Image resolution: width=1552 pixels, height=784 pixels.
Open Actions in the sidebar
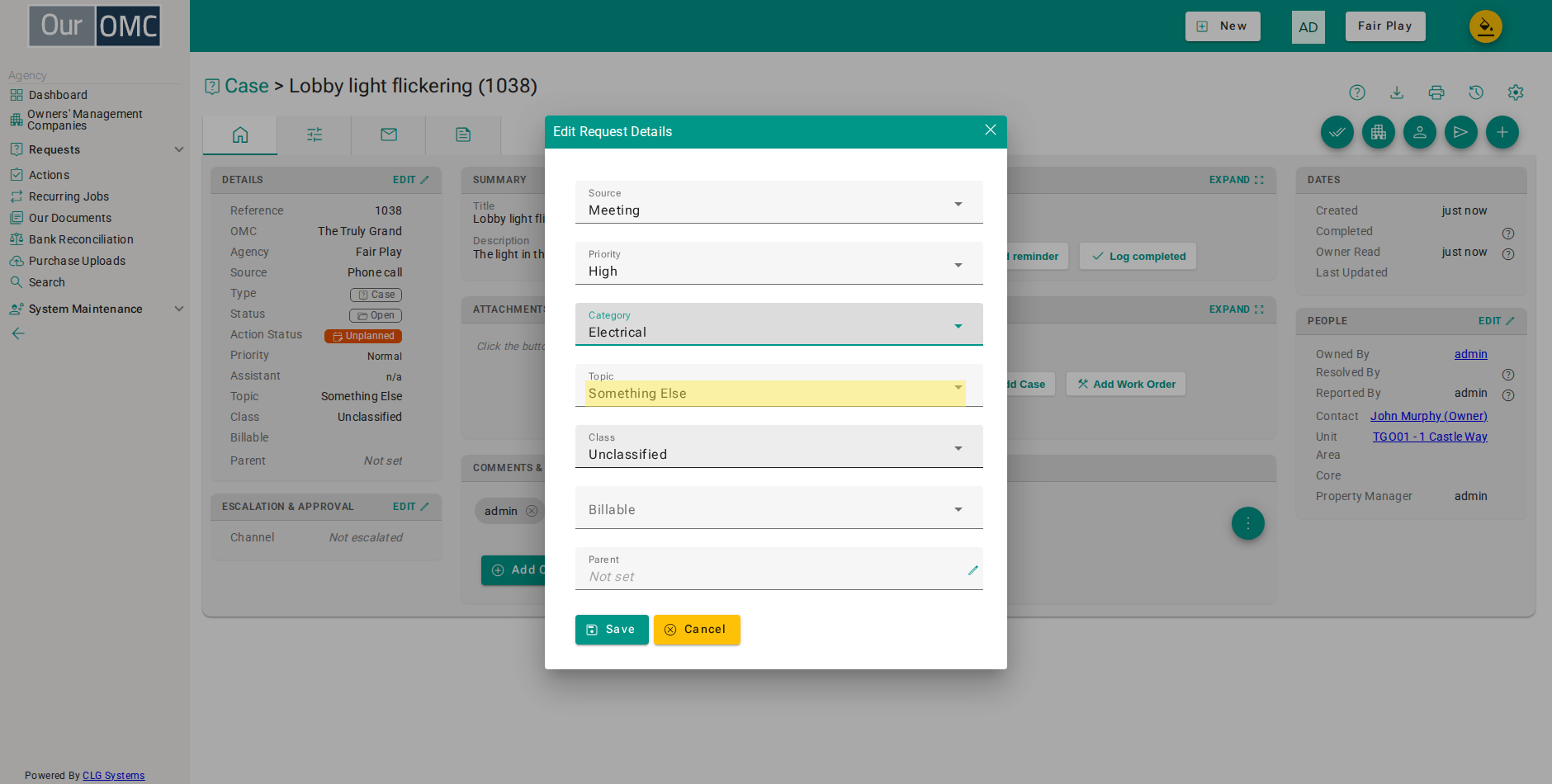click(49, 175)
